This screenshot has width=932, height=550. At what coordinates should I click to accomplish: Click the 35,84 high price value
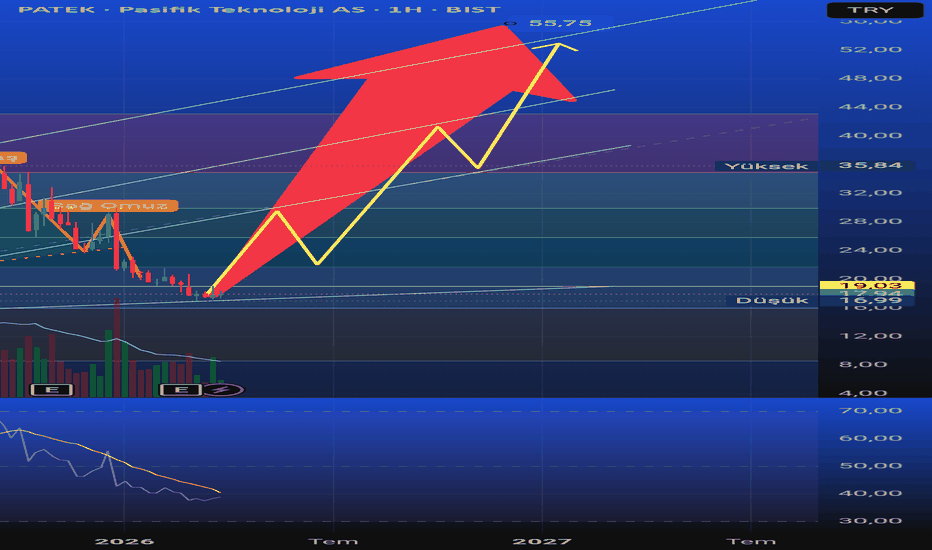[870, 165]
